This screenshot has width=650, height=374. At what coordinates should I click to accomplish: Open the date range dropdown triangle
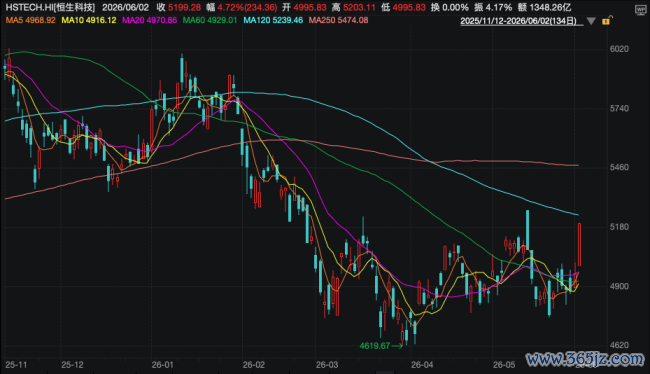(591, 21)
